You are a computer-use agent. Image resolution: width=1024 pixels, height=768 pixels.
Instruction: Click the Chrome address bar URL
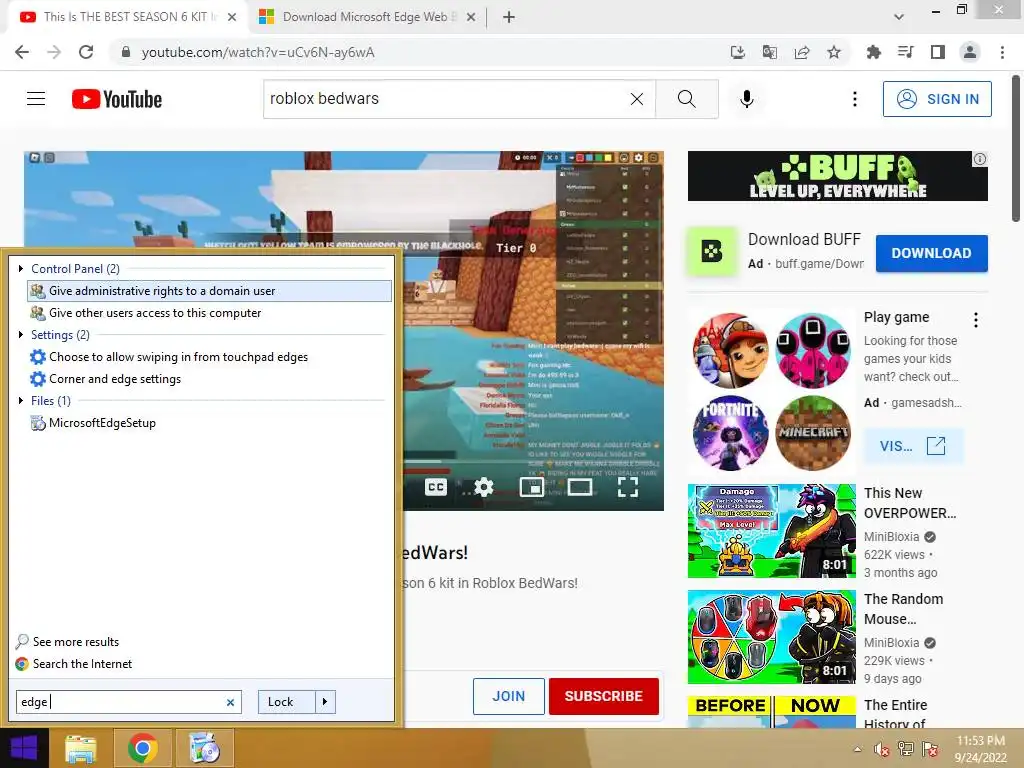(258, 52)
